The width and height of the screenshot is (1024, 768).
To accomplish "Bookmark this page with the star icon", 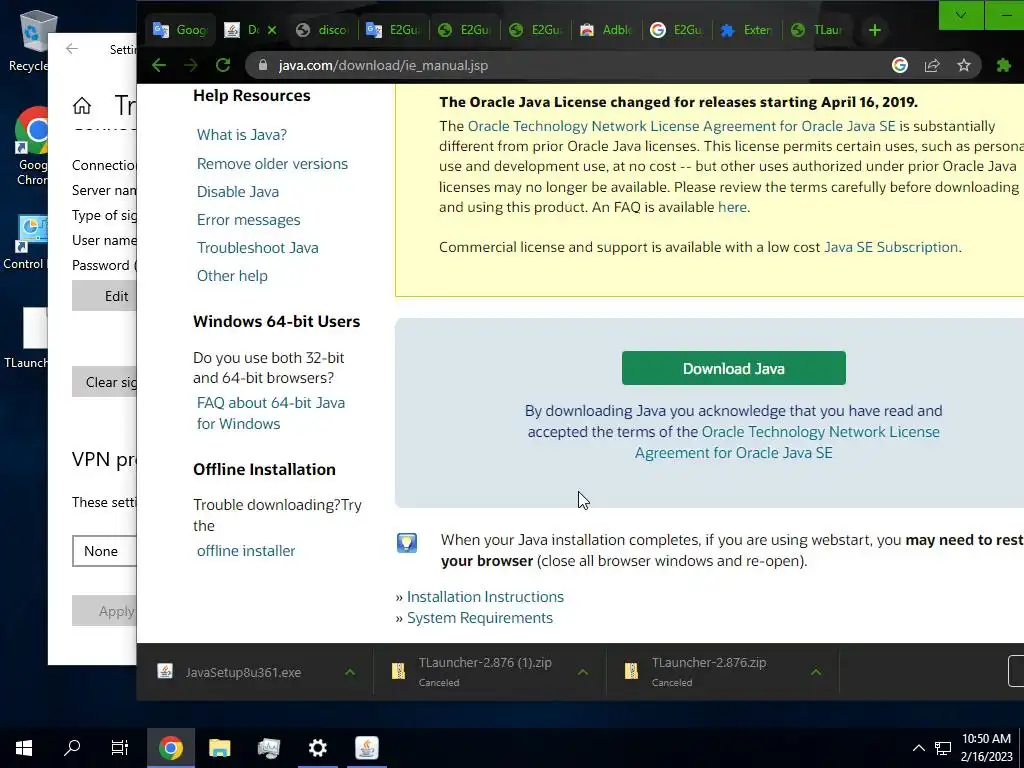I will pos(964,65).
